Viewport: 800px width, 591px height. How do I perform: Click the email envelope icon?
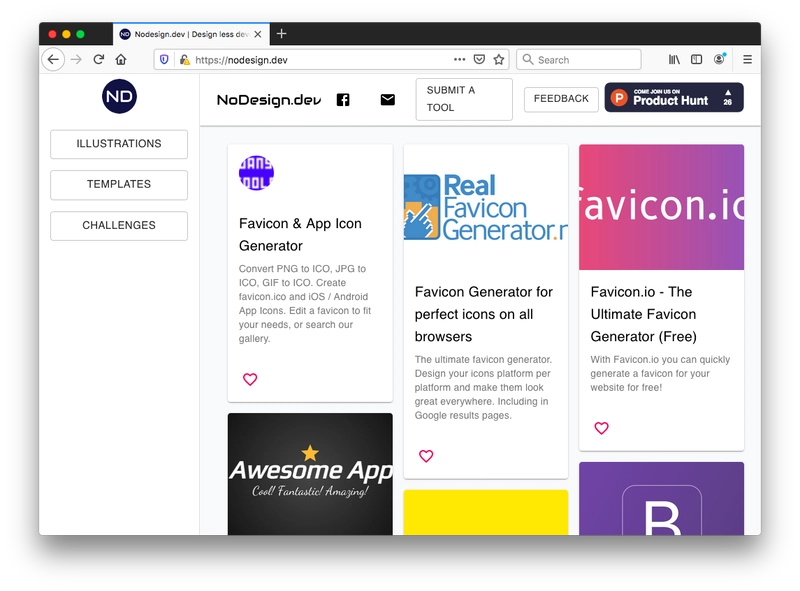(388, 100)
